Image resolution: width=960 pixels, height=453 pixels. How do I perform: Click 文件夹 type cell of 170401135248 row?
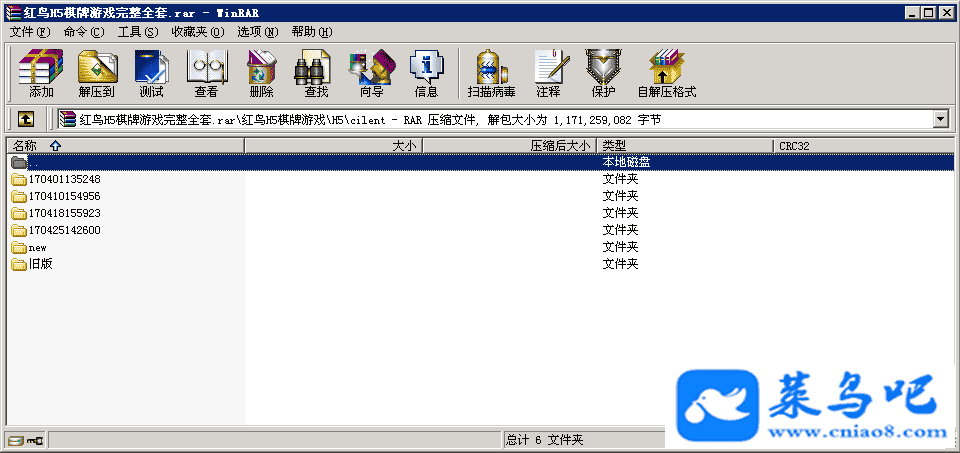[x=620, y=179]
